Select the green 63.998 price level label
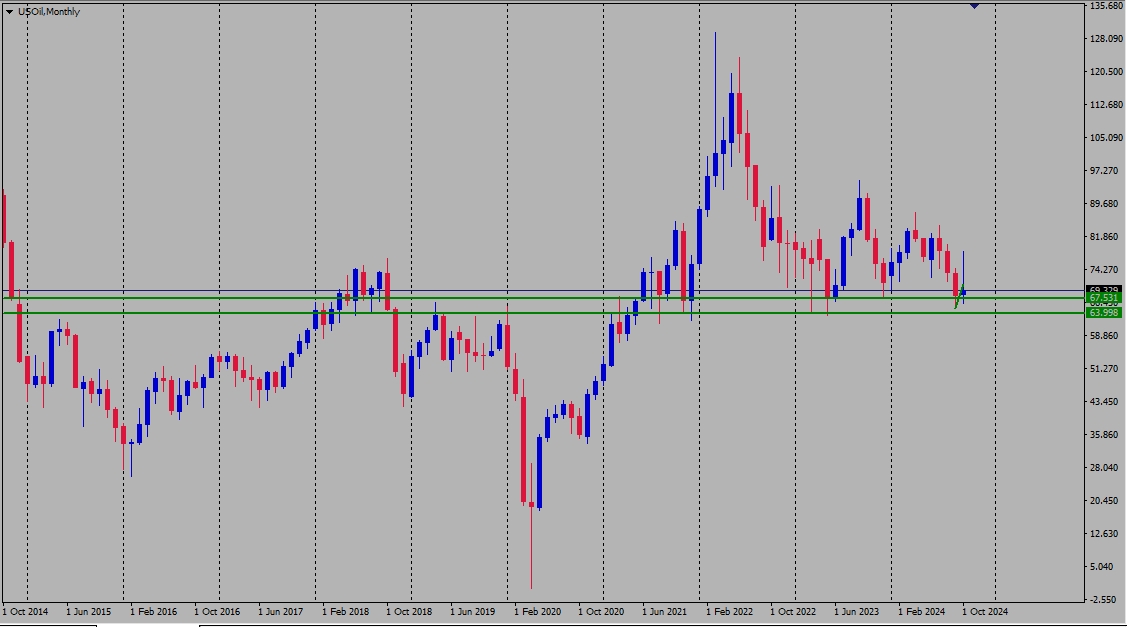The image size is (1127, 627). [1103, 313]
